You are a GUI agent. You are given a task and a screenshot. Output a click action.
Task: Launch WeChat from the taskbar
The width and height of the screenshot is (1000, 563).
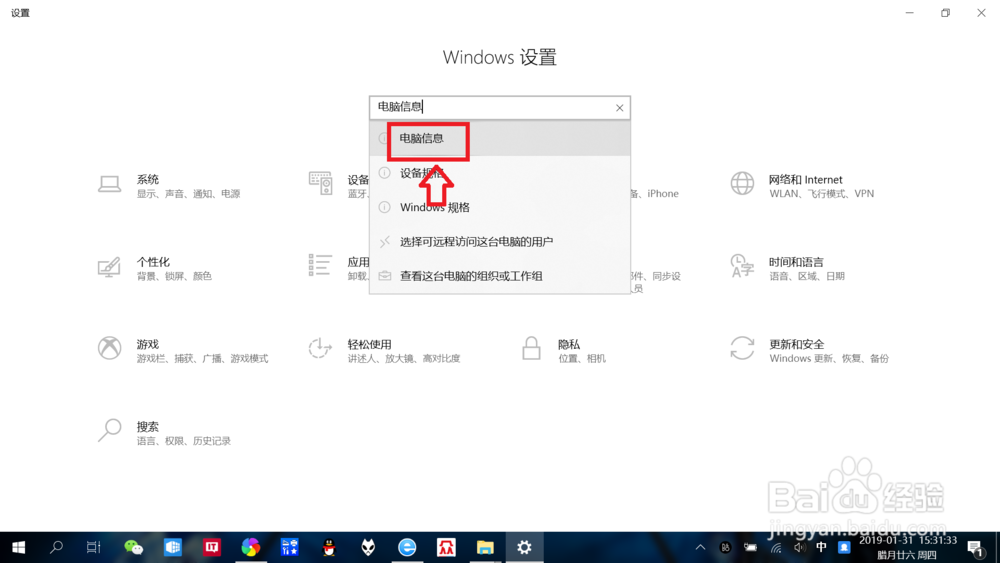(x=133, y=547)
